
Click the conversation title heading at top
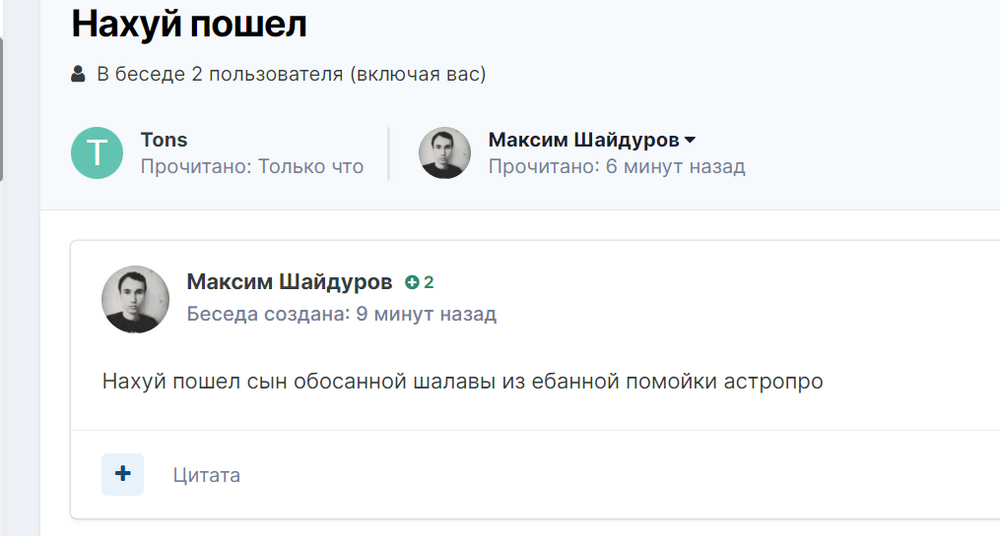point(189,24)
